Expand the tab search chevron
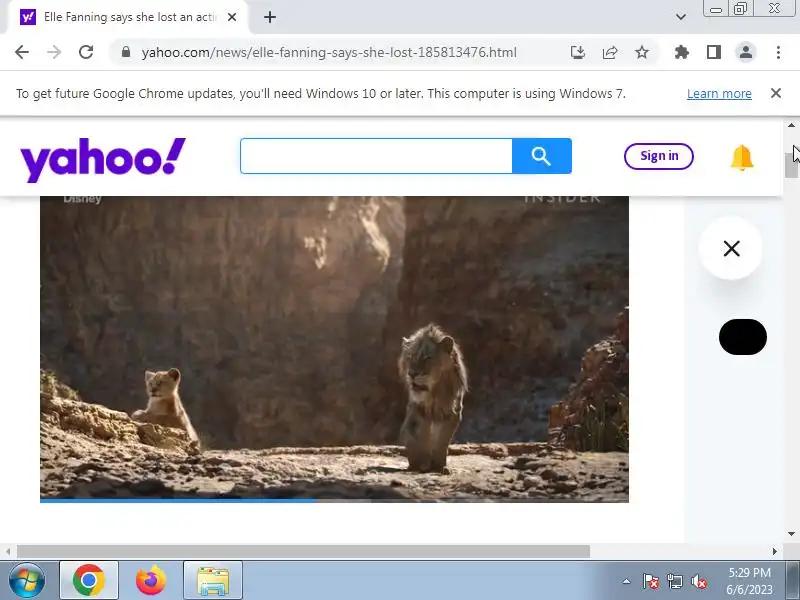Viewport: 800px width, 600px height. pyautogui.click(x=681, y=17)
